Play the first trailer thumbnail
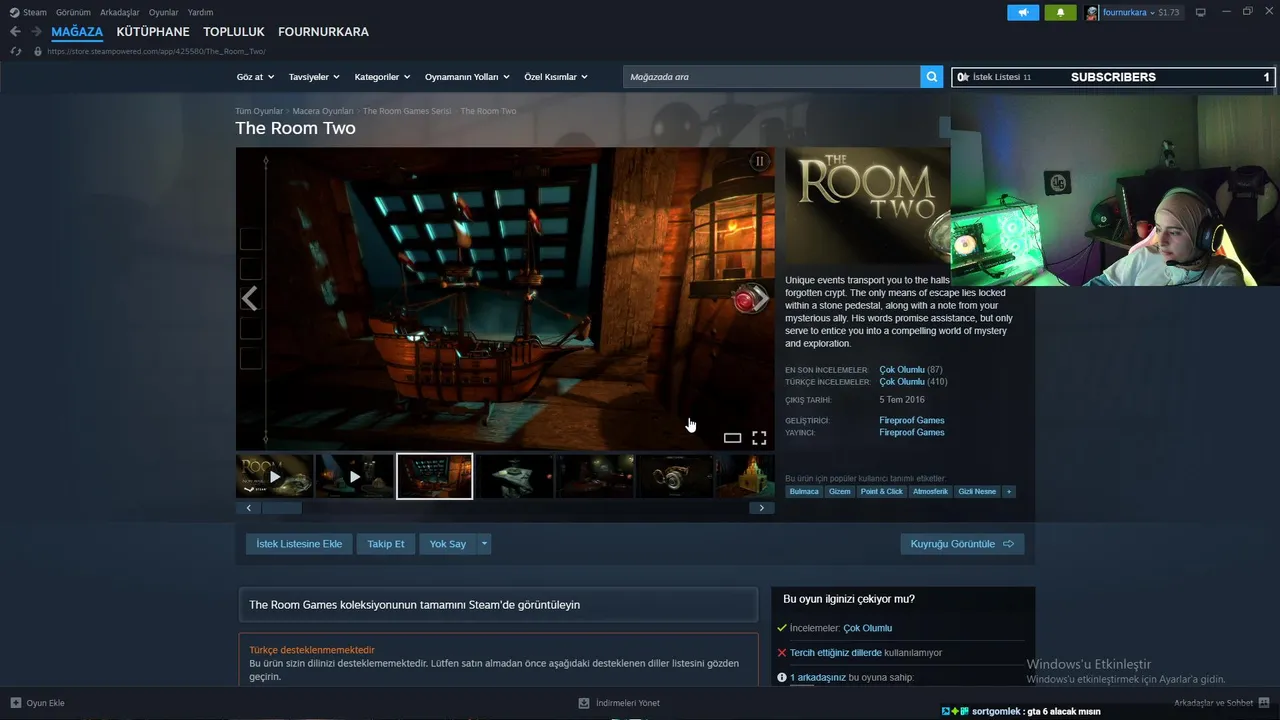The height and width of the screenshot is (720, 1280). click(x=275, y=476)
